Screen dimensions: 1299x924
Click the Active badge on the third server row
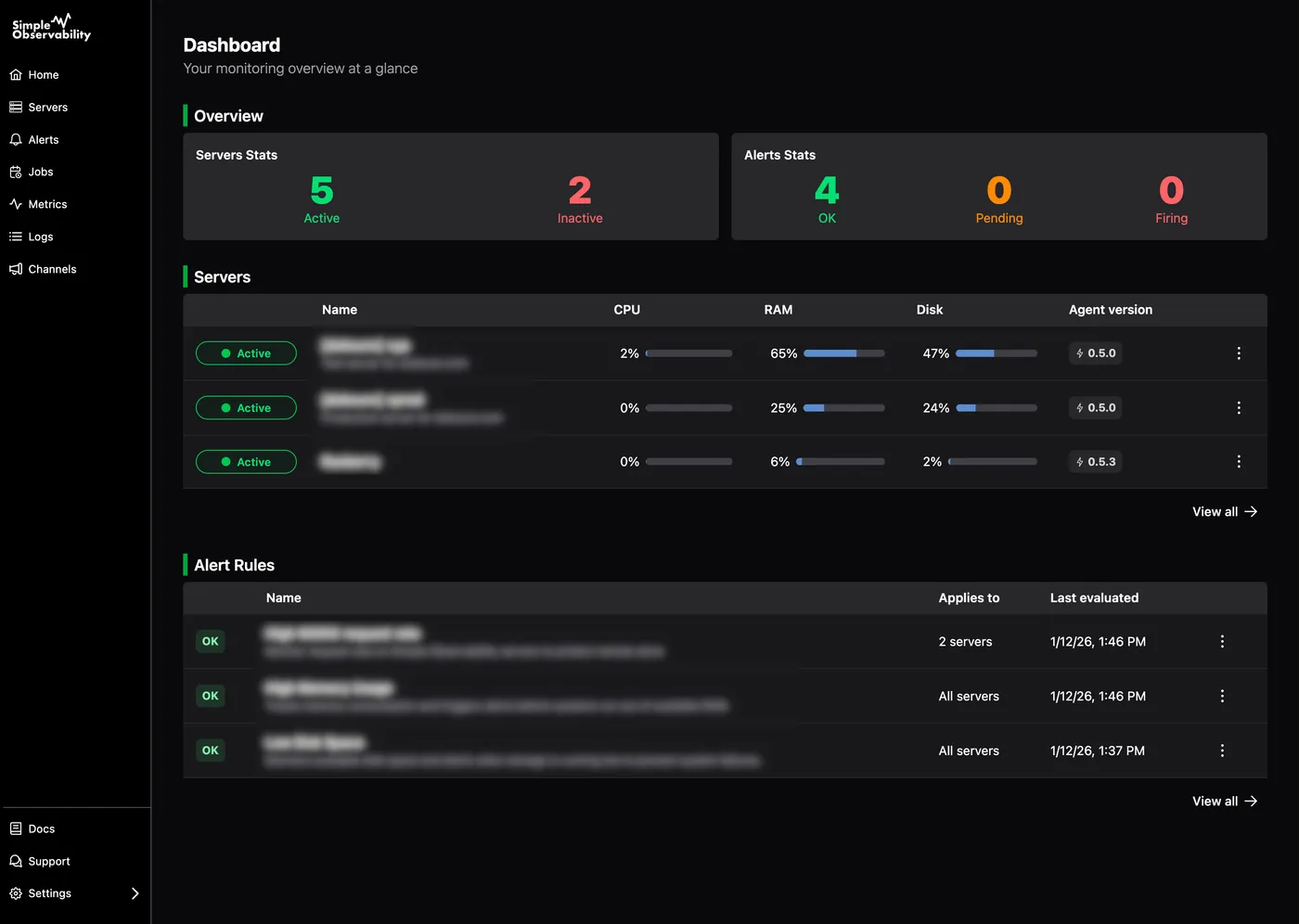[x=246, y=461]
